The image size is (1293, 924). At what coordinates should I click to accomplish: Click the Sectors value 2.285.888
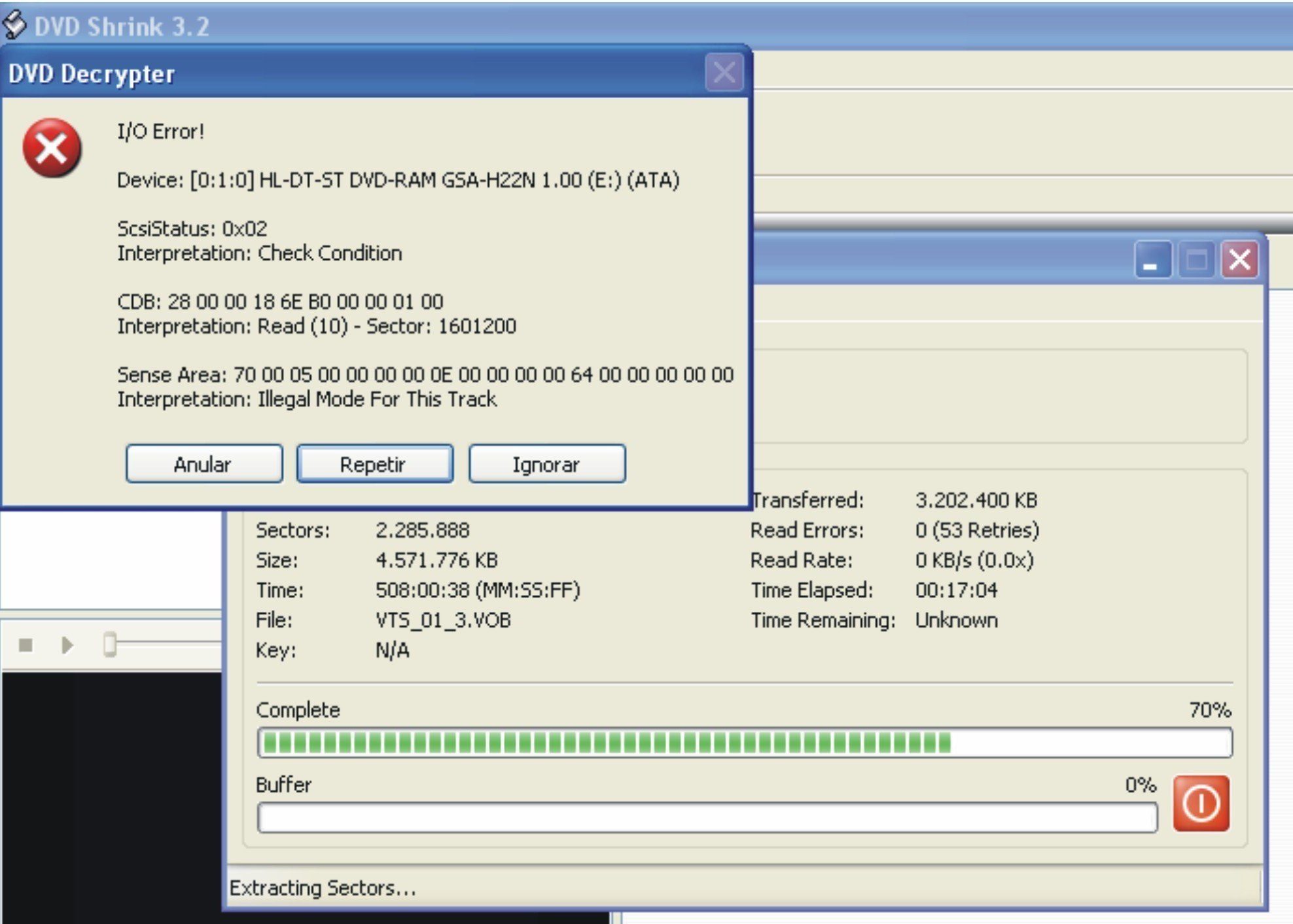pyautogui.click(x=423, y=530)
